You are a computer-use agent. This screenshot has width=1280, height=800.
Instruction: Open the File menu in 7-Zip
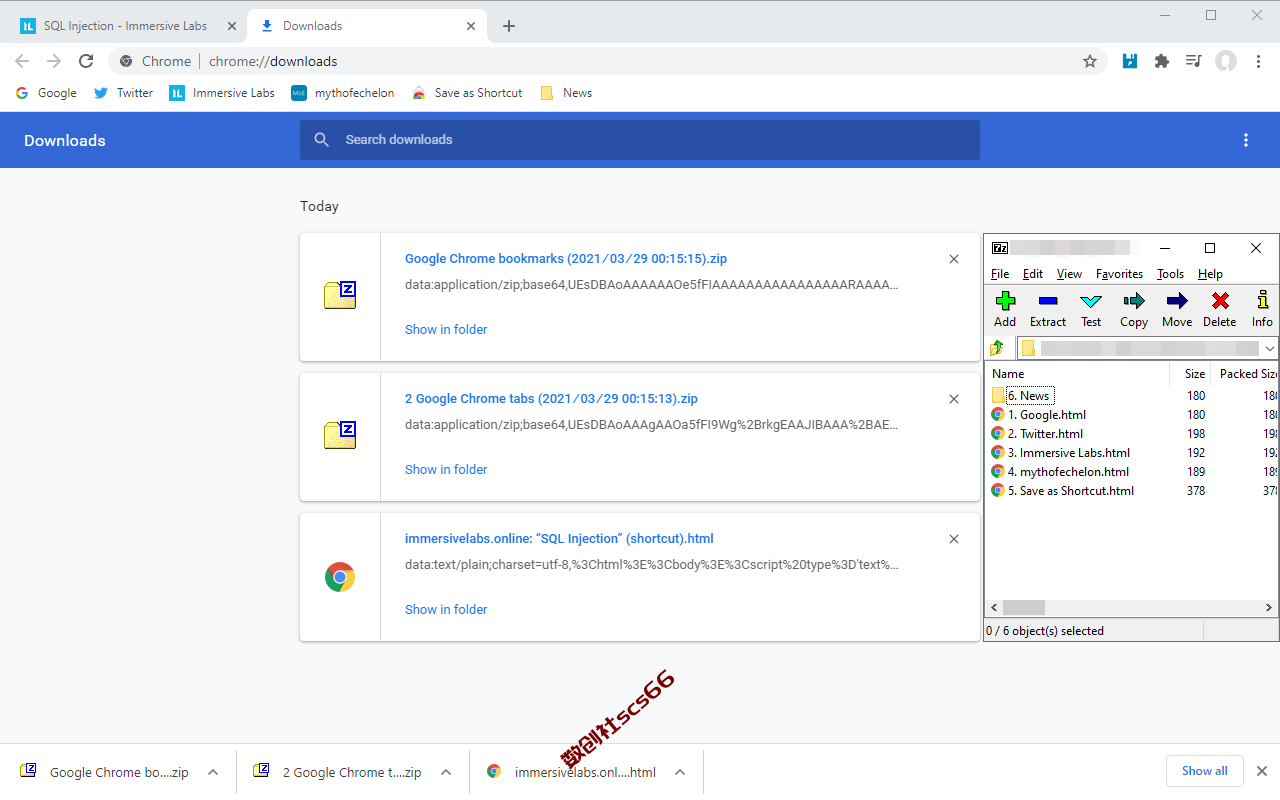pos(1000,274)
